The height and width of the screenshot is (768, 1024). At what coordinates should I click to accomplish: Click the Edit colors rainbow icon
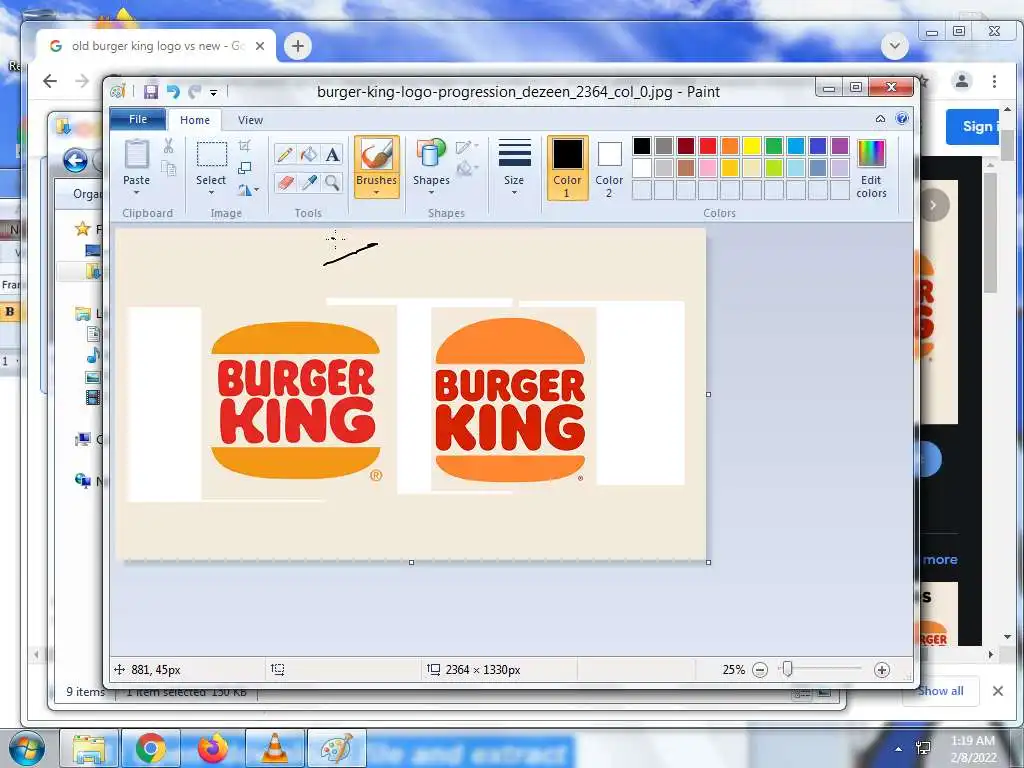click(x=871, y=154)
